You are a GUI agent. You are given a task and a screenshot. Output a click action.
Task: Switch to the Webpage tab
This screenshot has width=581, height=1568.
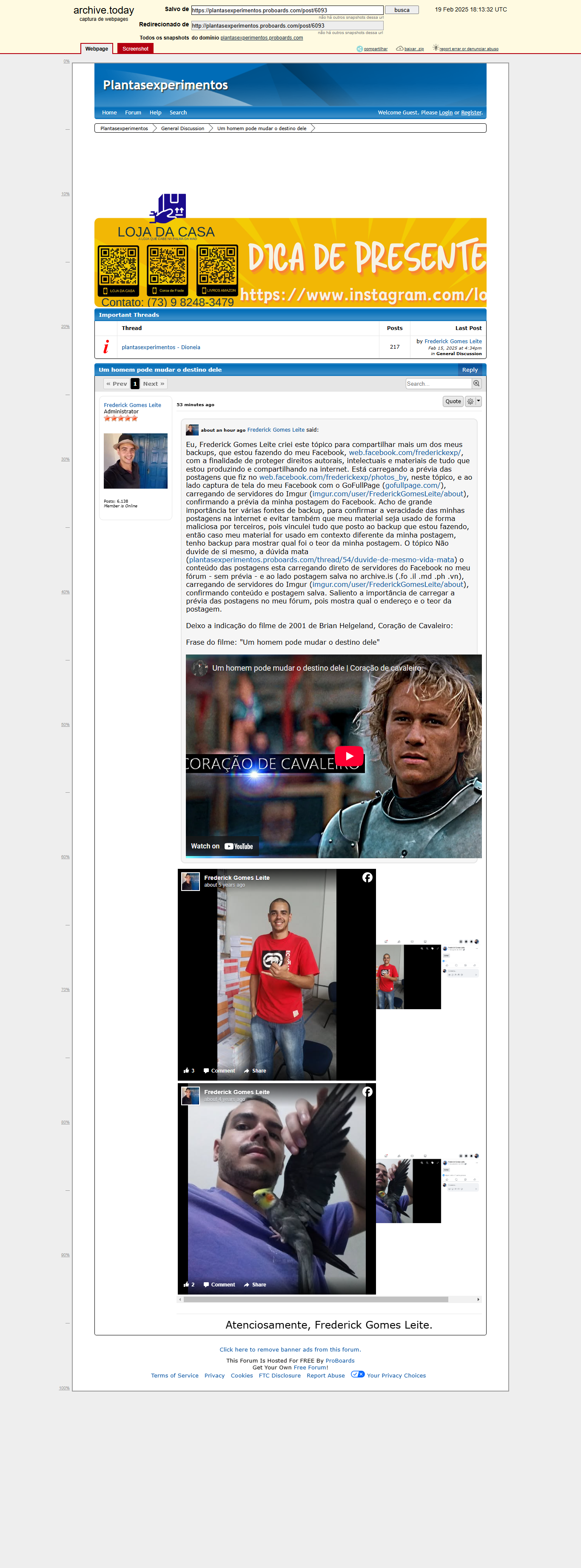pyautogui.click(x=97, y=49)
